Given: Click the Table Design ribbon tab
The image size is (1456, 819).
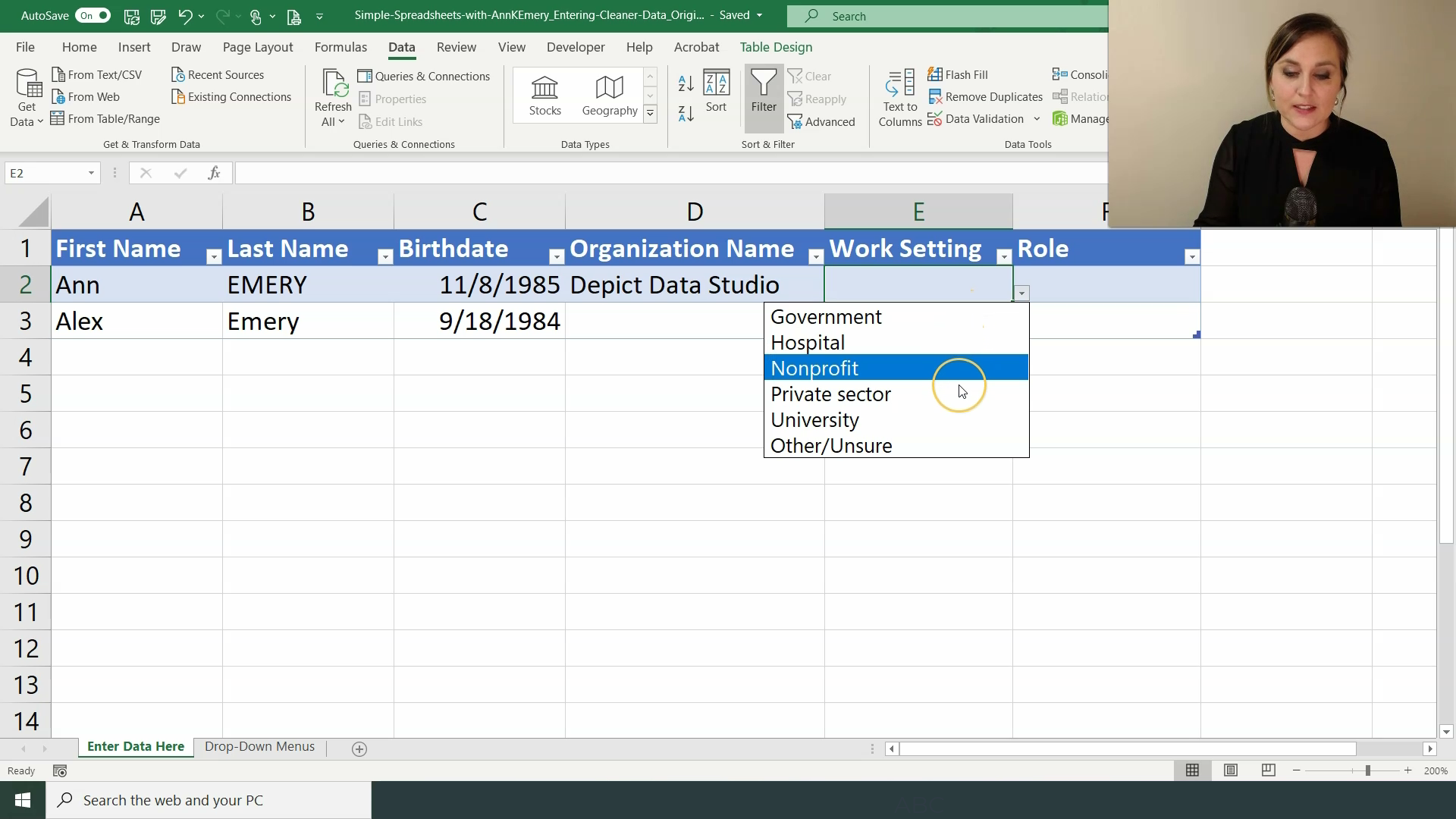Looking at the screenshot, I should [x=776, y=47].
